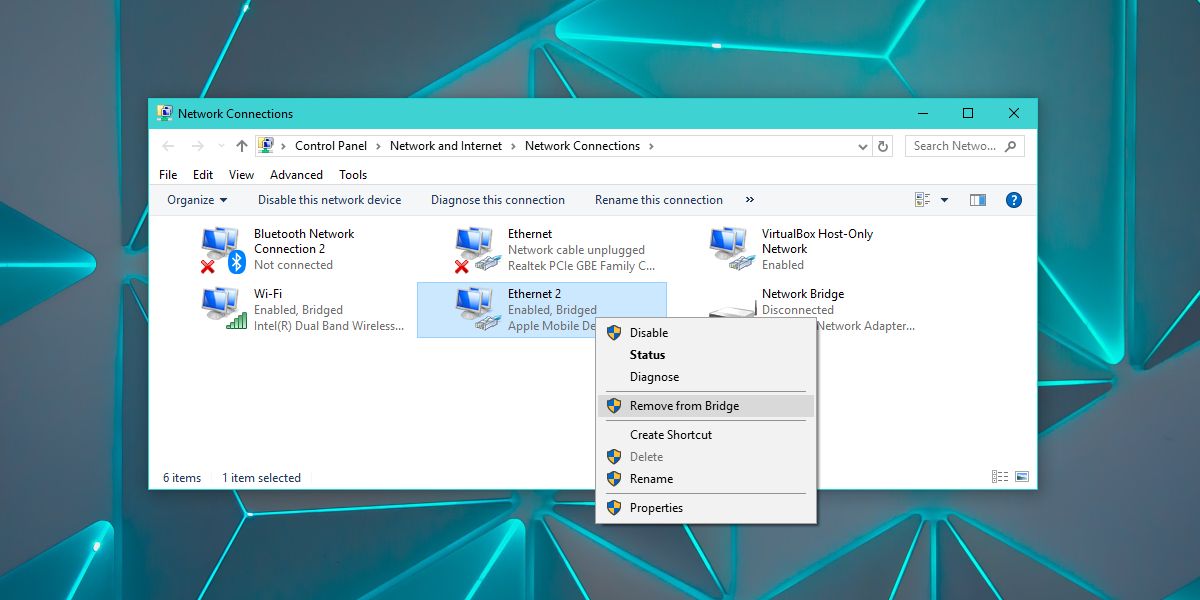Click the Search Network Connections field

[965, 146]
